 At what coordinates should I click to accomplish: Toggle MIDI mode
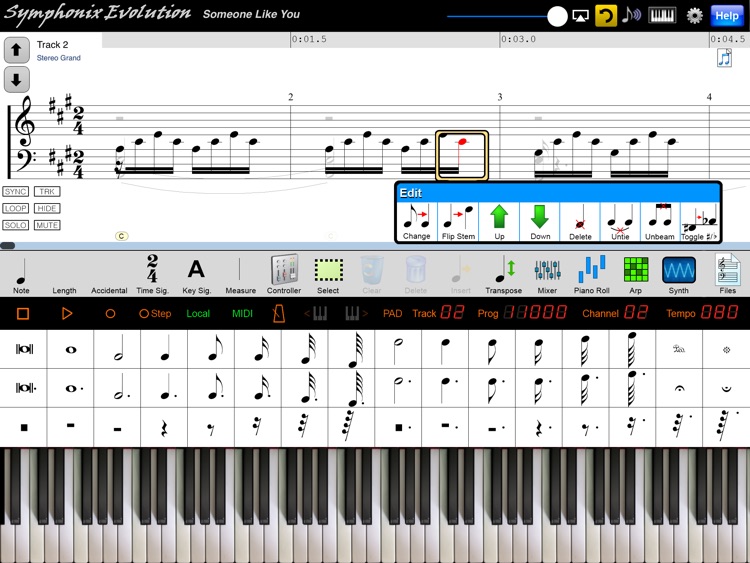tap(242, 314)
